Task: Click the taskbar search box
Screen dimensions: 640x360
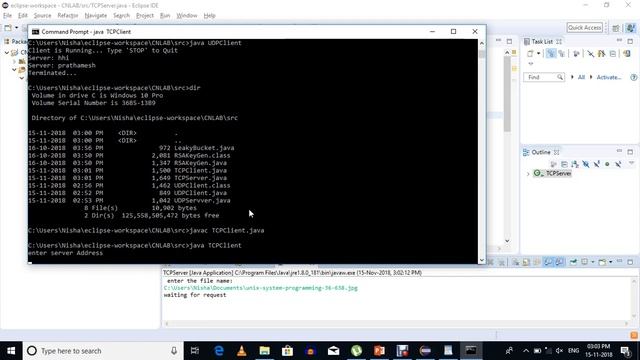Action: tap(103, 351)
